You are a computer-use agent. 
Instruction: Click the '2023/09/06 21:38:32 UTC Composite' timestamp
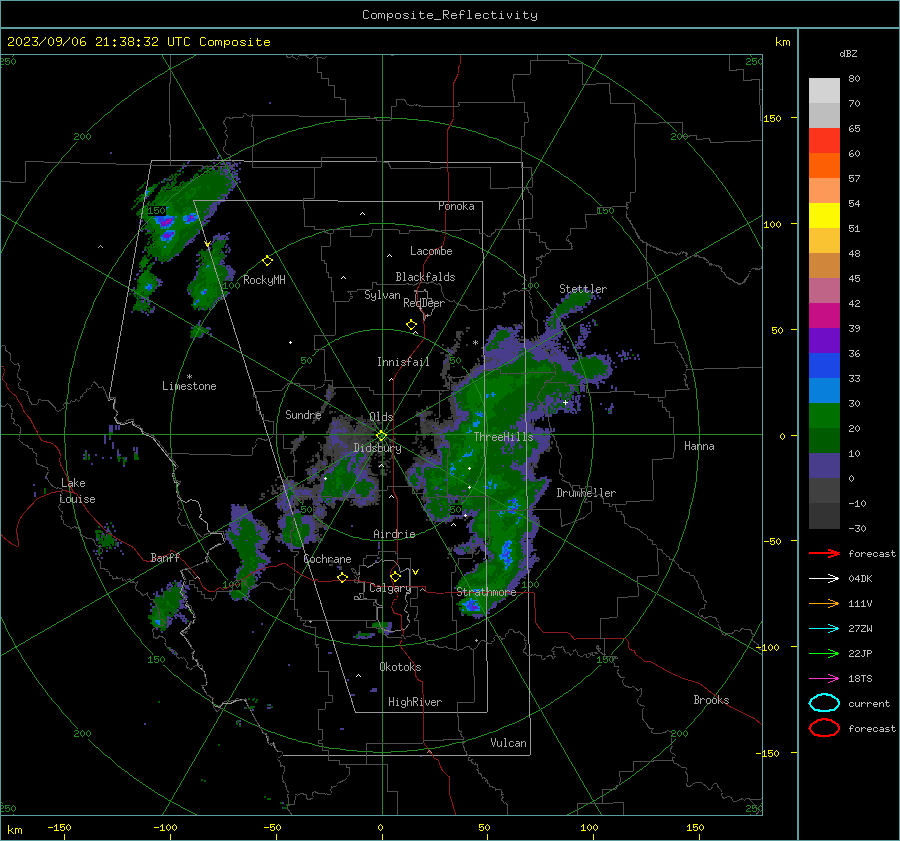click(138, 42)
